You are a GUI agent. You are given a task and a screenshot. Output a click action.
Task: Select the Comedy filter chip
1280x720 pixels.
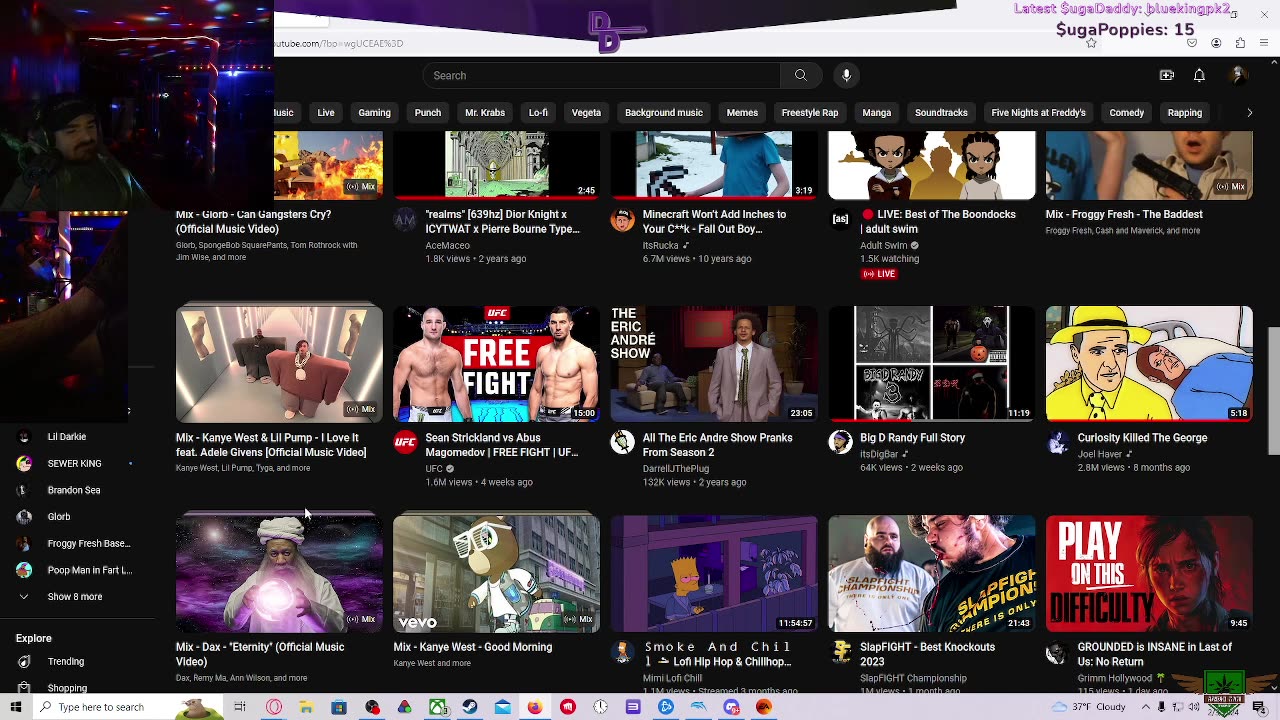(1126, 112)
